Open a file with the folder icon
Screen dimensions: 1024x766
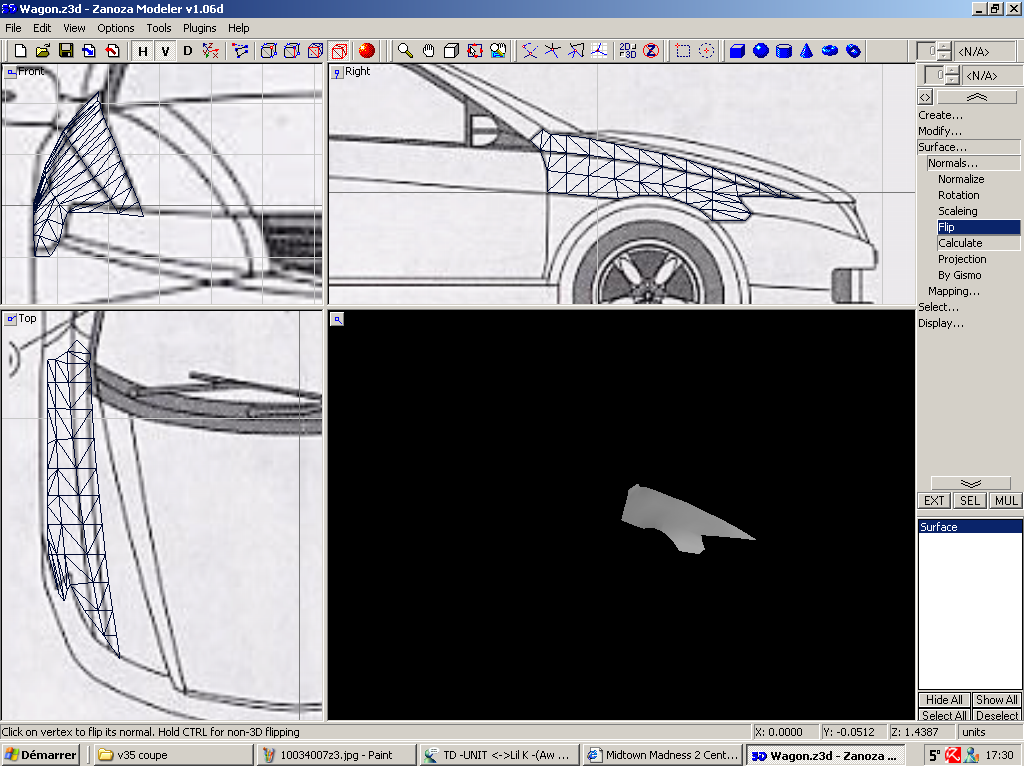[x=43, y=50]
